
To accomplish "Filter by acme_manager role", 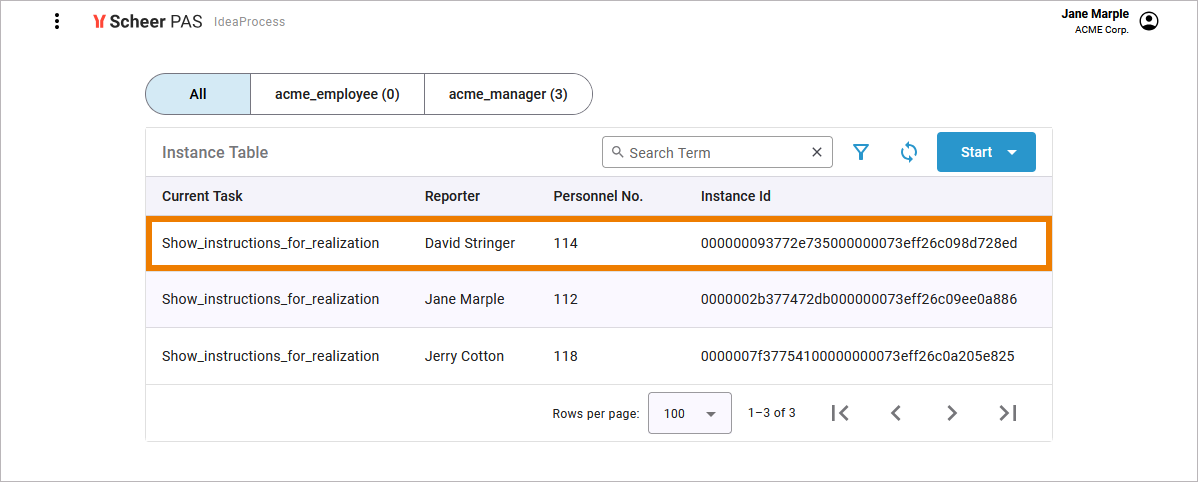I will click(508, 94).
